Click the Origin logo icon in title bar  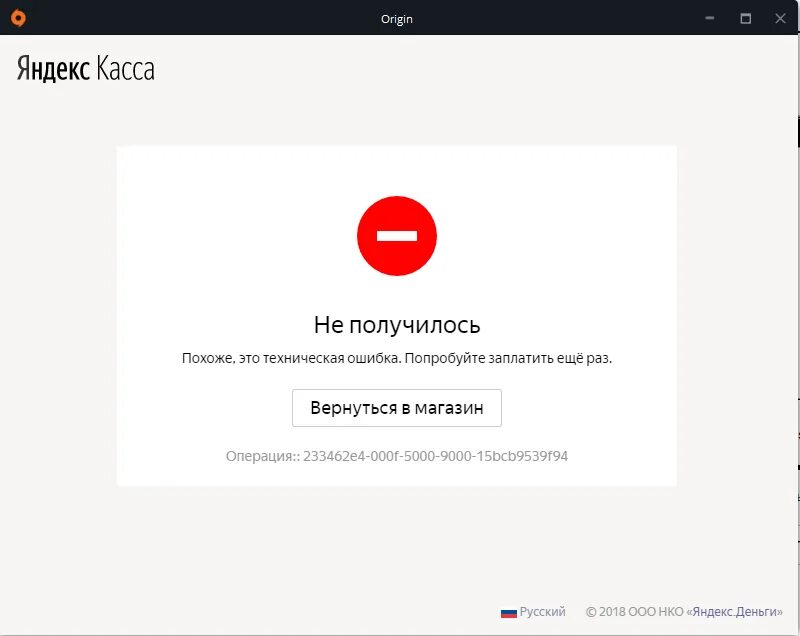(18, 18)
